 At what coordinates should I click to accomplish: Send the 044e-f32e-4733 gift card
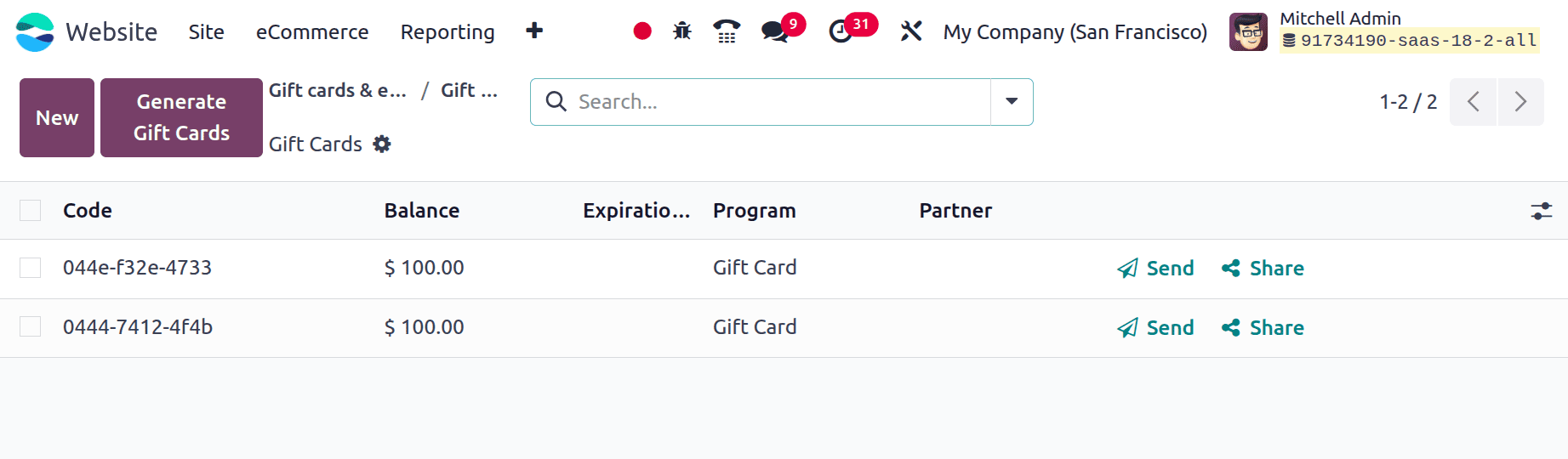click(1155, 269)
